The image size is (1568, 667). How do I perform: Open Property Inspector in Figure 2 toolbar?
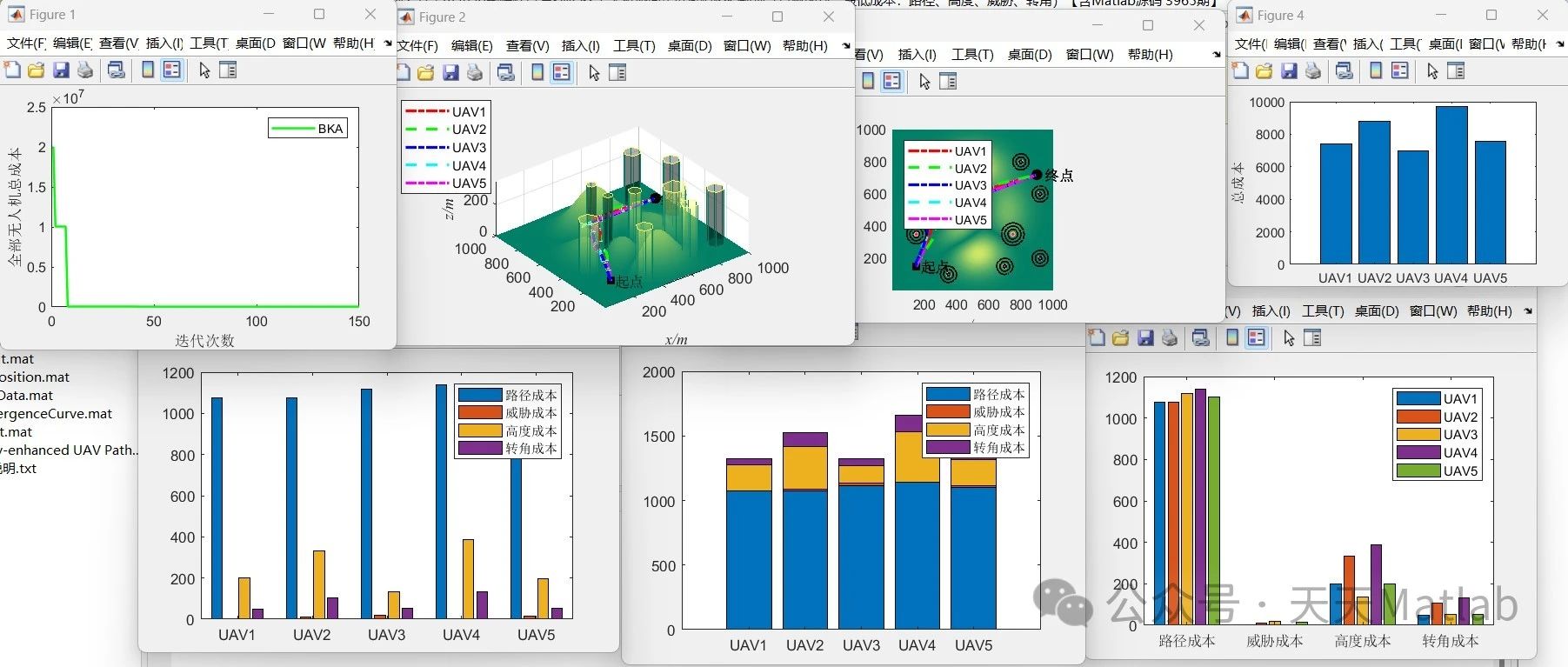(617, 72)
